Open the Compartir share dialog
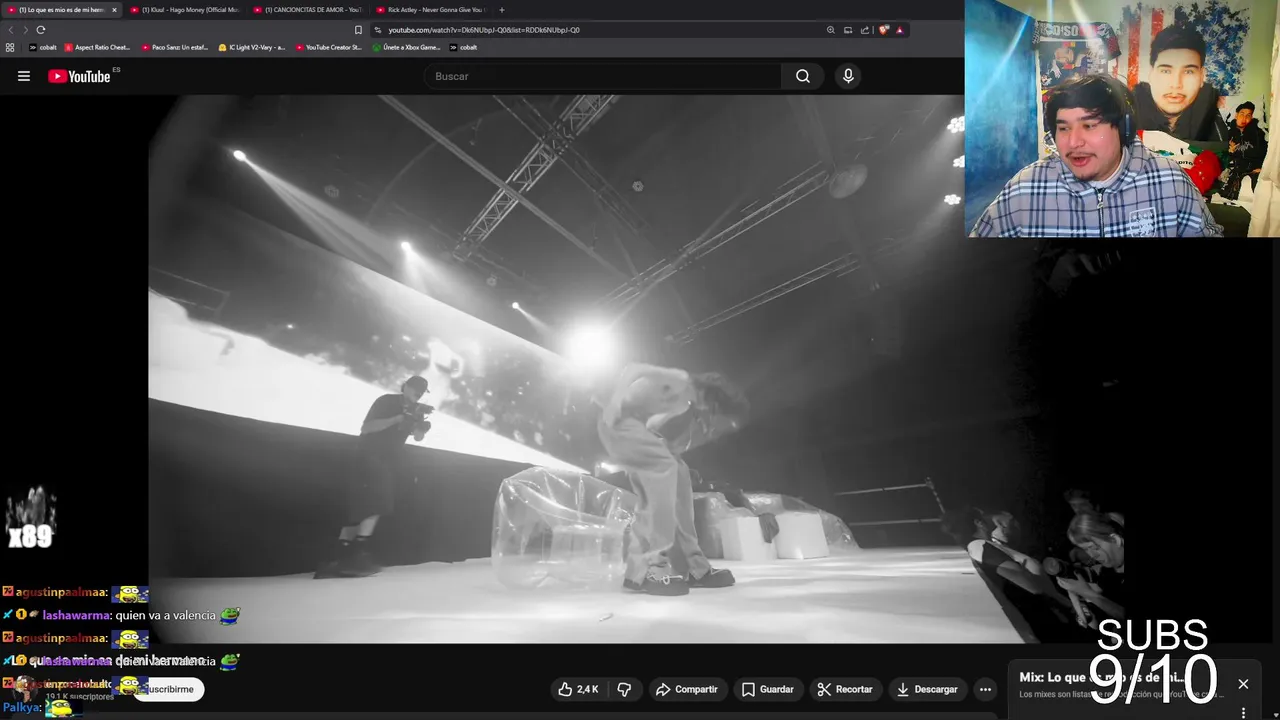 [687, 689]
